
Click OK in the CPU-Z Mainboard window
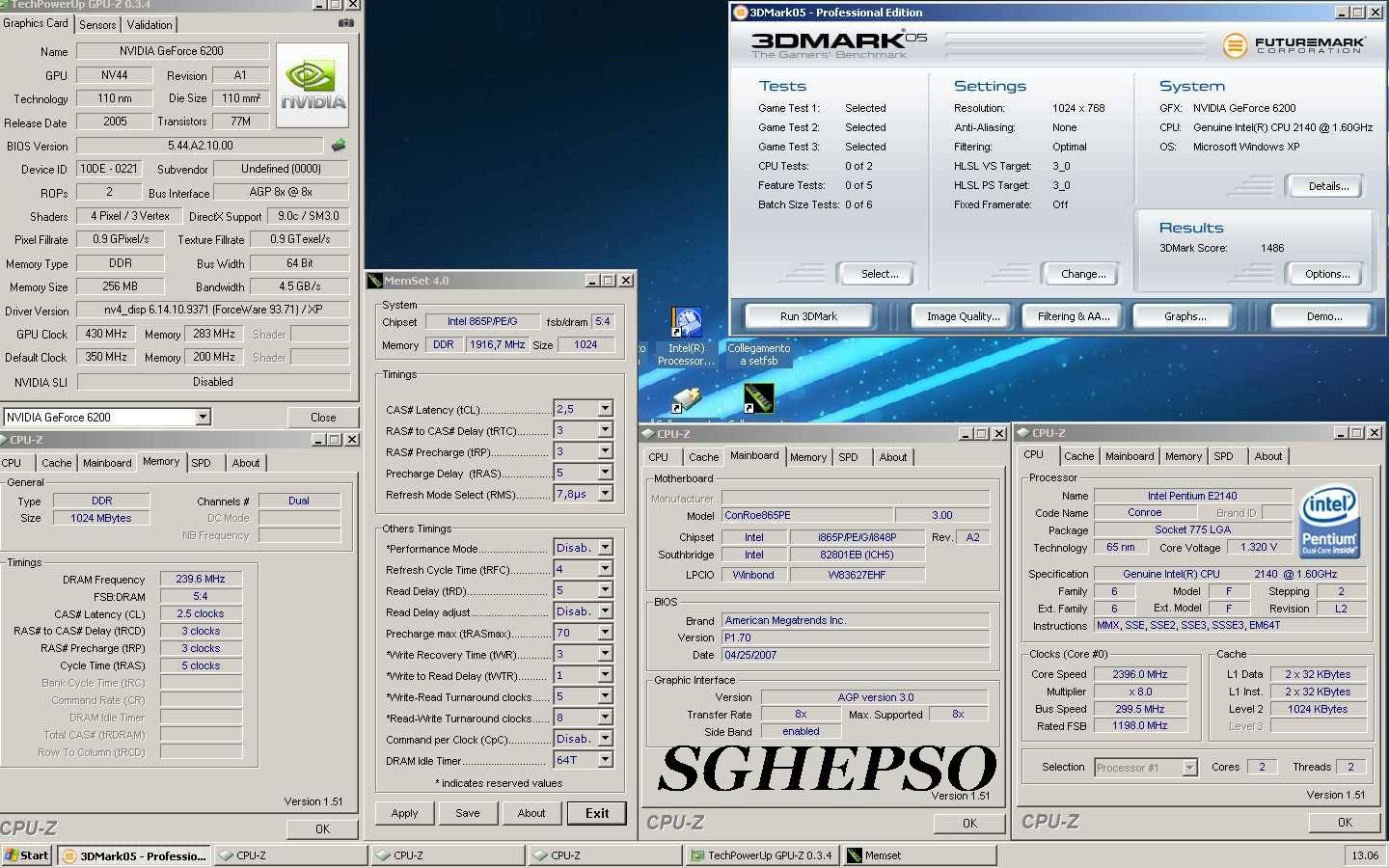(969, 823)
